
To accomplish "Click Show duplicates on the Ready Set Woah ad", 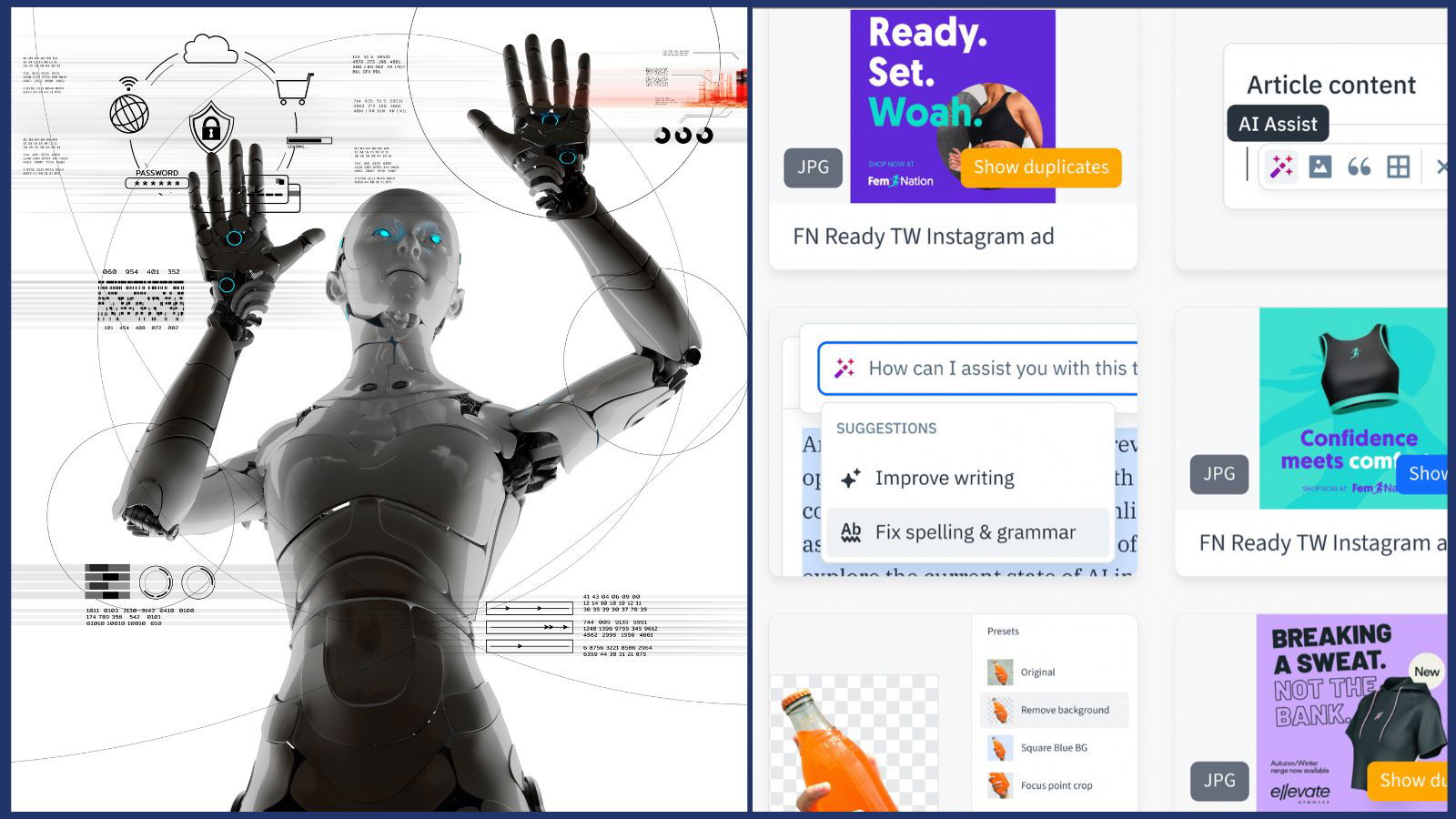I will 1040,167.
